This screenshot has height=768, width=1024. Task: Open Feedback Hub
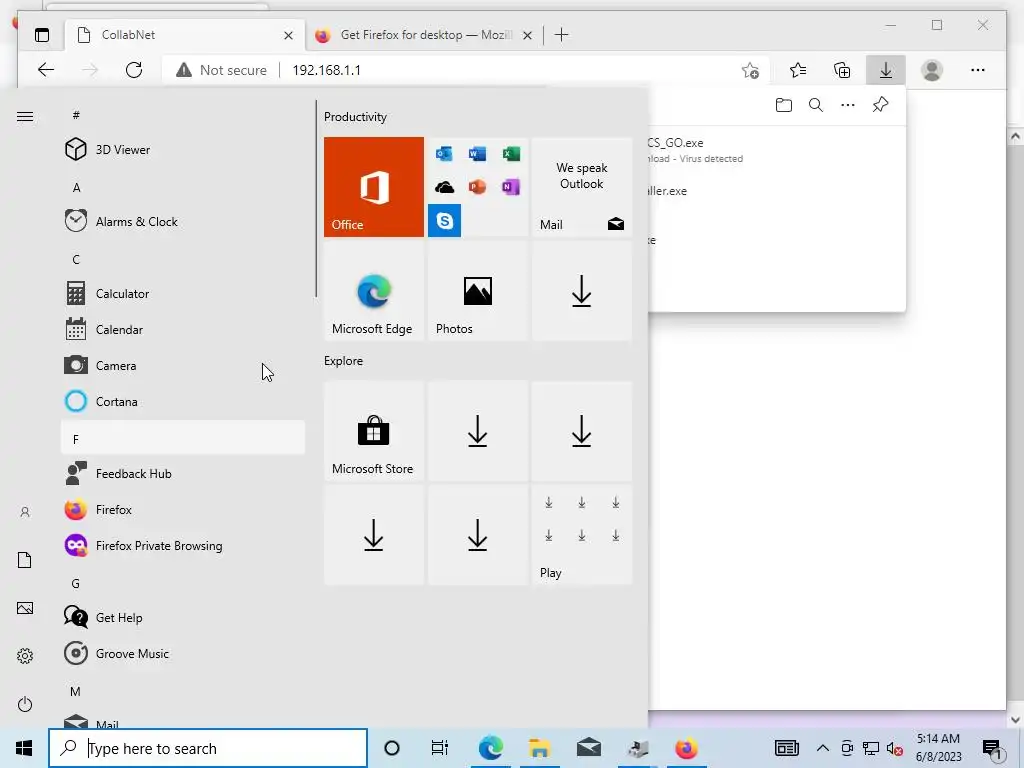[x=183, y=473]
